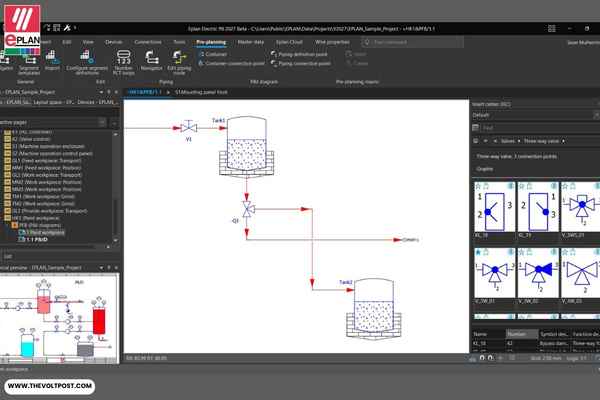Open the Piping Navigator
This screenshot has height=400, width=600.
[x=152, y=61]
